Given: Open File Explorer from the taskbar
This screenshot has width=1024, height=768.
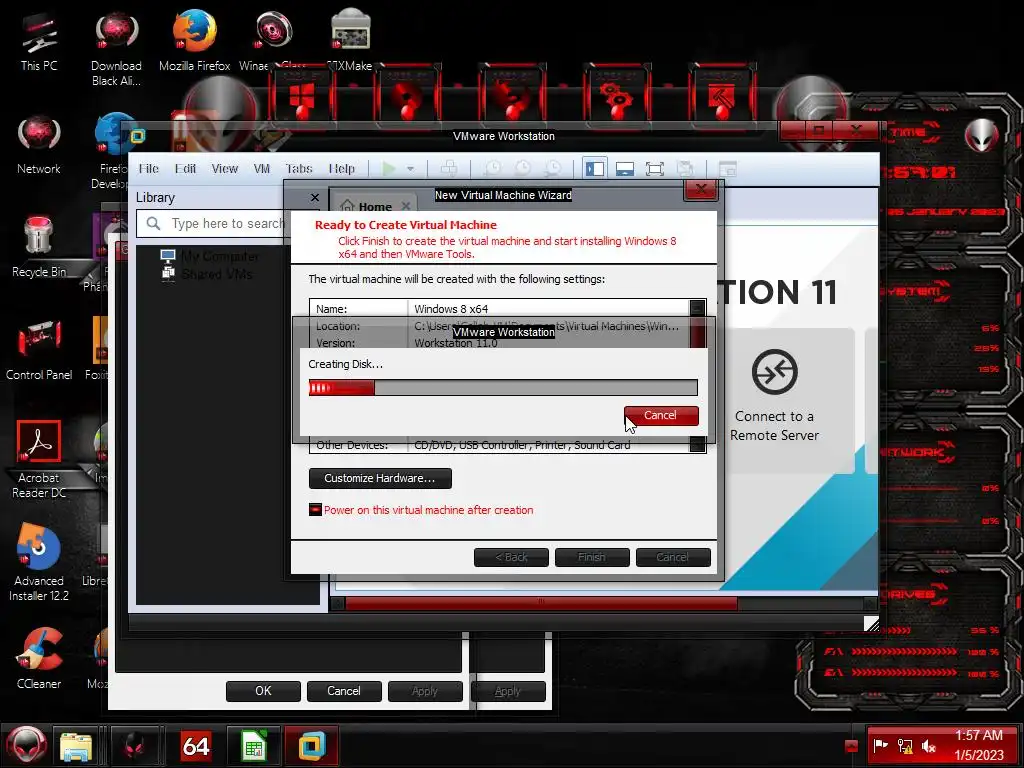Looking at the screenshot, I should (76, 747).
